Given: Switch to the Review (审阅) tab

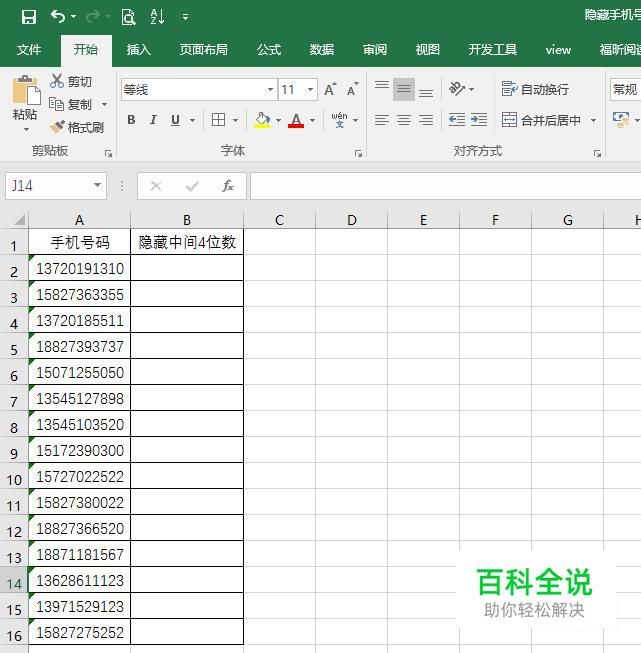Looking at the screenshot, I should [375, 50].
